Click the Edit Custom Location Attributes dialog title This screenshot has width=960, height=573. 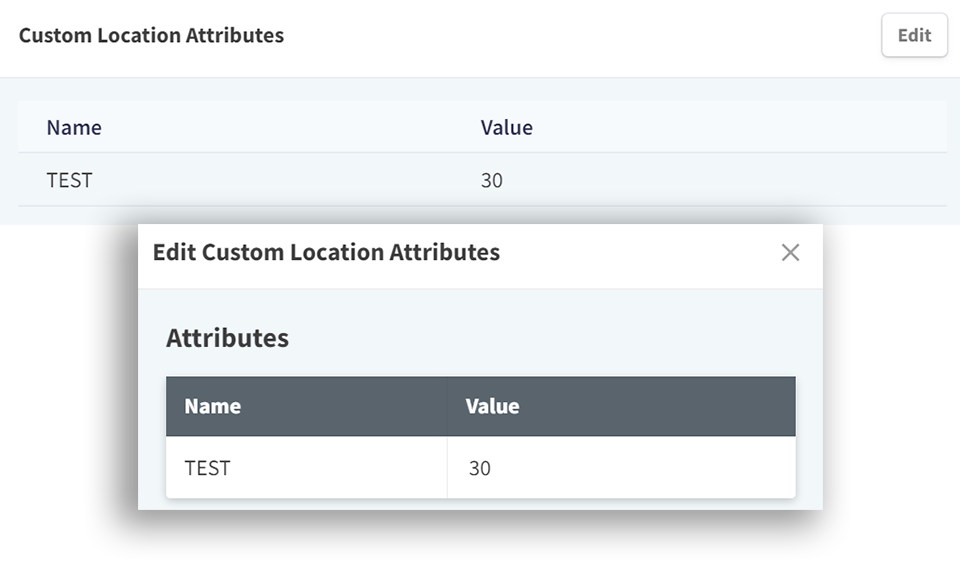tap(326, 253)
